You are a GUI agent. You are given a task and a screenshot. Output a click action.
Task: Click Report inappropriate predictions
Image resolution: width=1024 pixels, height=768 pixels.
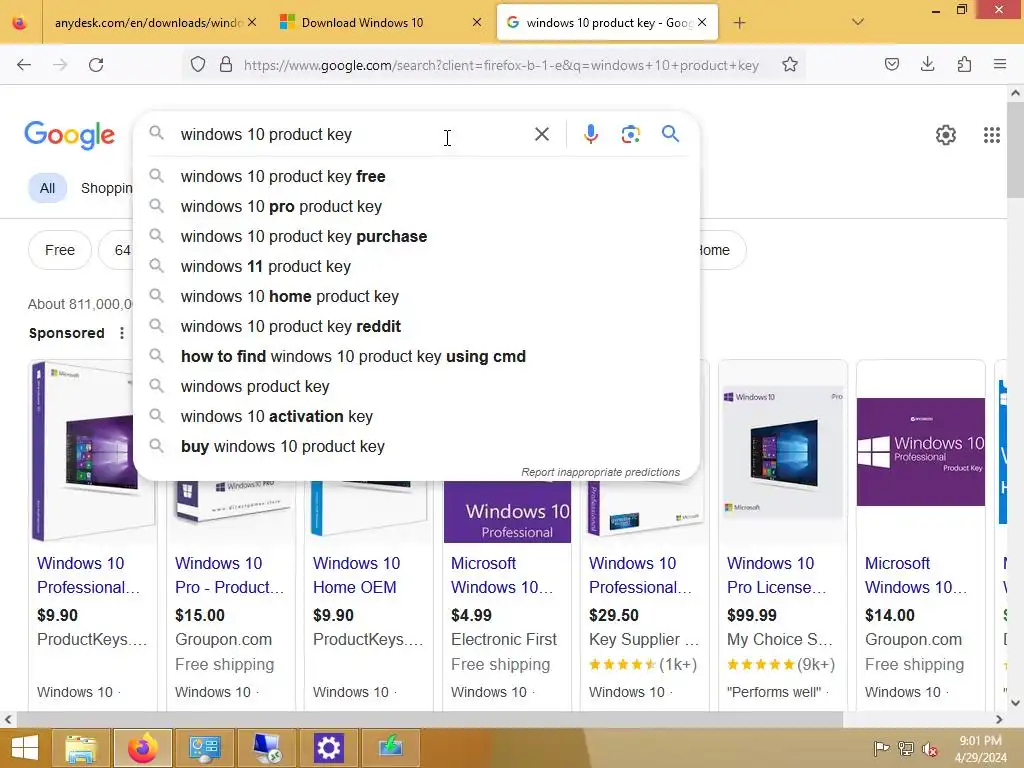tap(600, 472)
